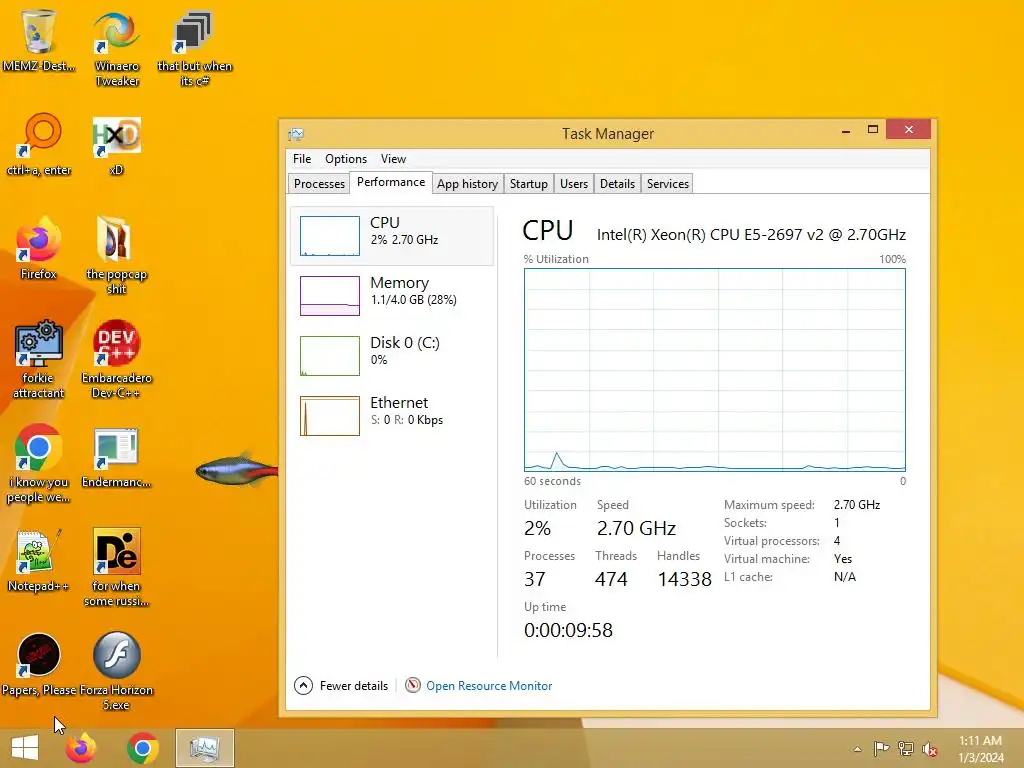This screenshot has width=1024, height=768.
Task: Open the network tray icon
Action: [x=906, y=748]
